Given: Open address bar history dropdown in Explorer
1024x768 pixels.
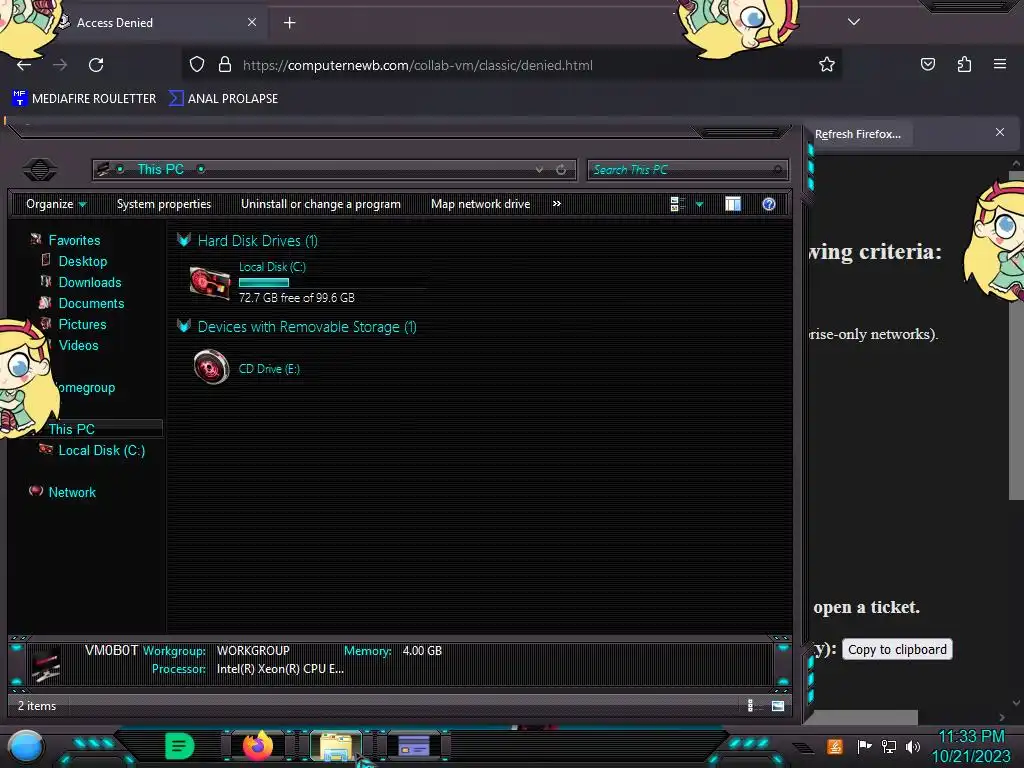Looking at the screenshot, I should pyautogui.click(x=539, y=170).
